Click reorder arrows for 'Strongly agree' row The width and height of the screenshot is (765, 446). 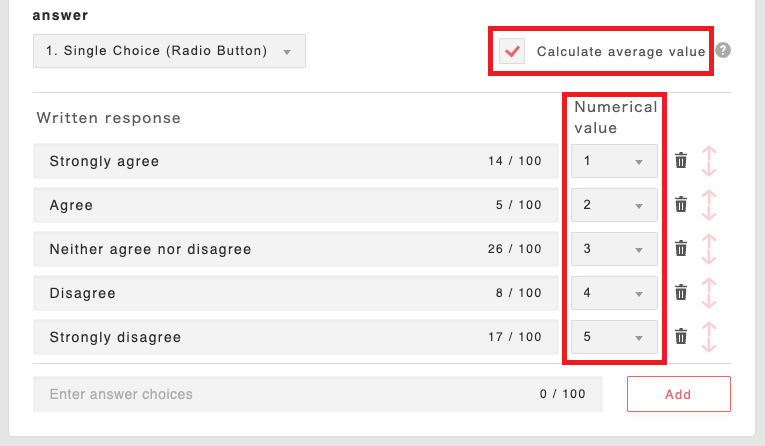pyautogui.click(x=709, y=161)
